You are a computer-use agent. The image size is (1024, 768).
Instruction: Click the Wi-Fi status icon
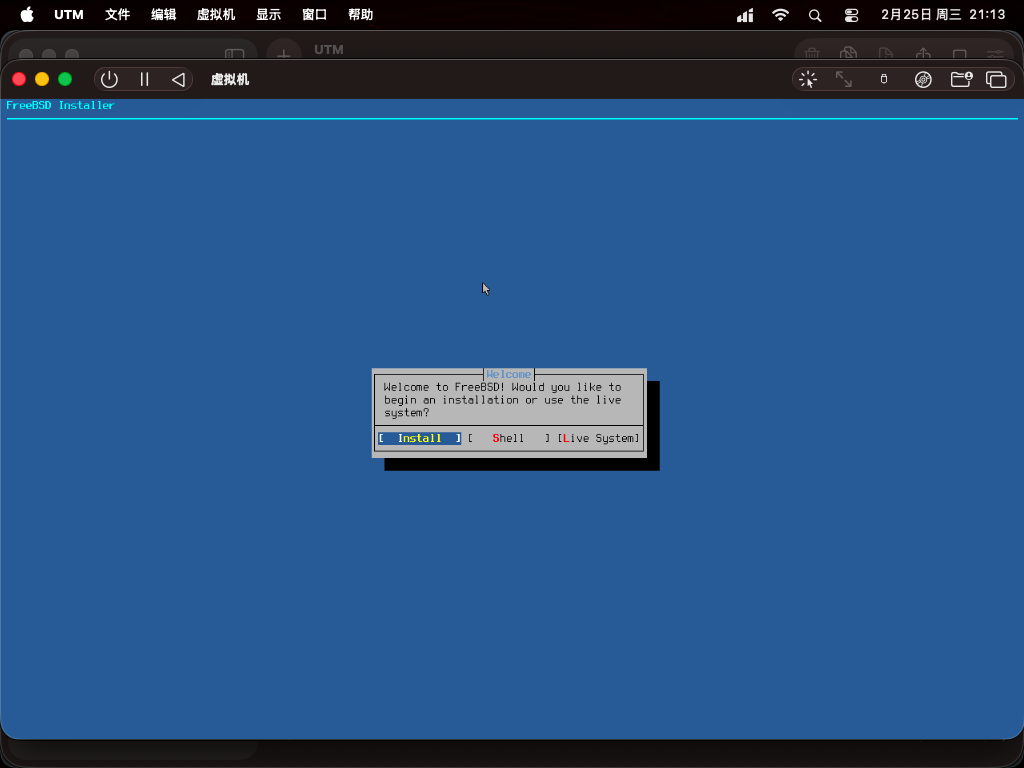780,14
